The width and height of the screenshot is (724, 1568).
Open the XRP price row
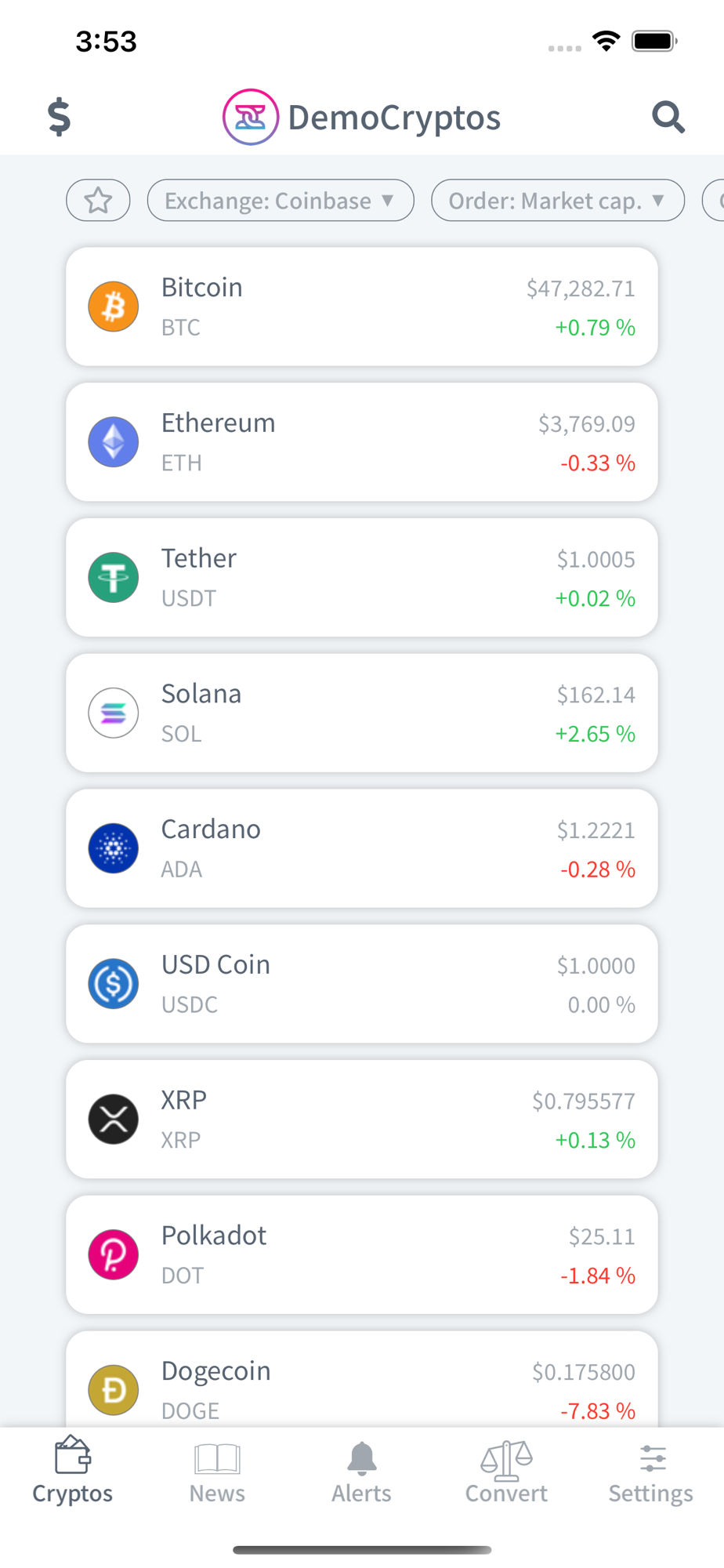(361, 1120)
